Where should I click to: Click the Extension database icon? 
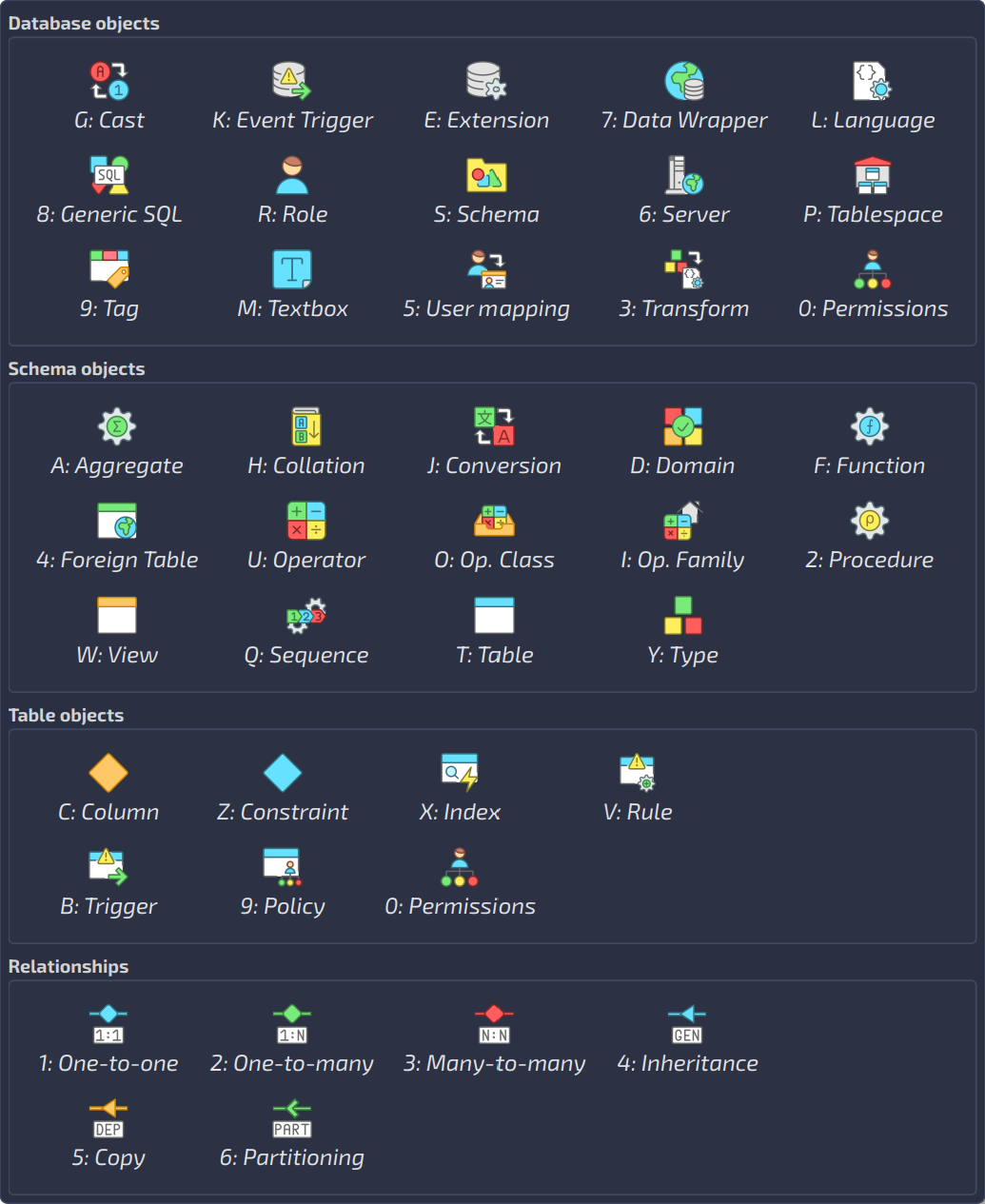[x=486, y=81]
